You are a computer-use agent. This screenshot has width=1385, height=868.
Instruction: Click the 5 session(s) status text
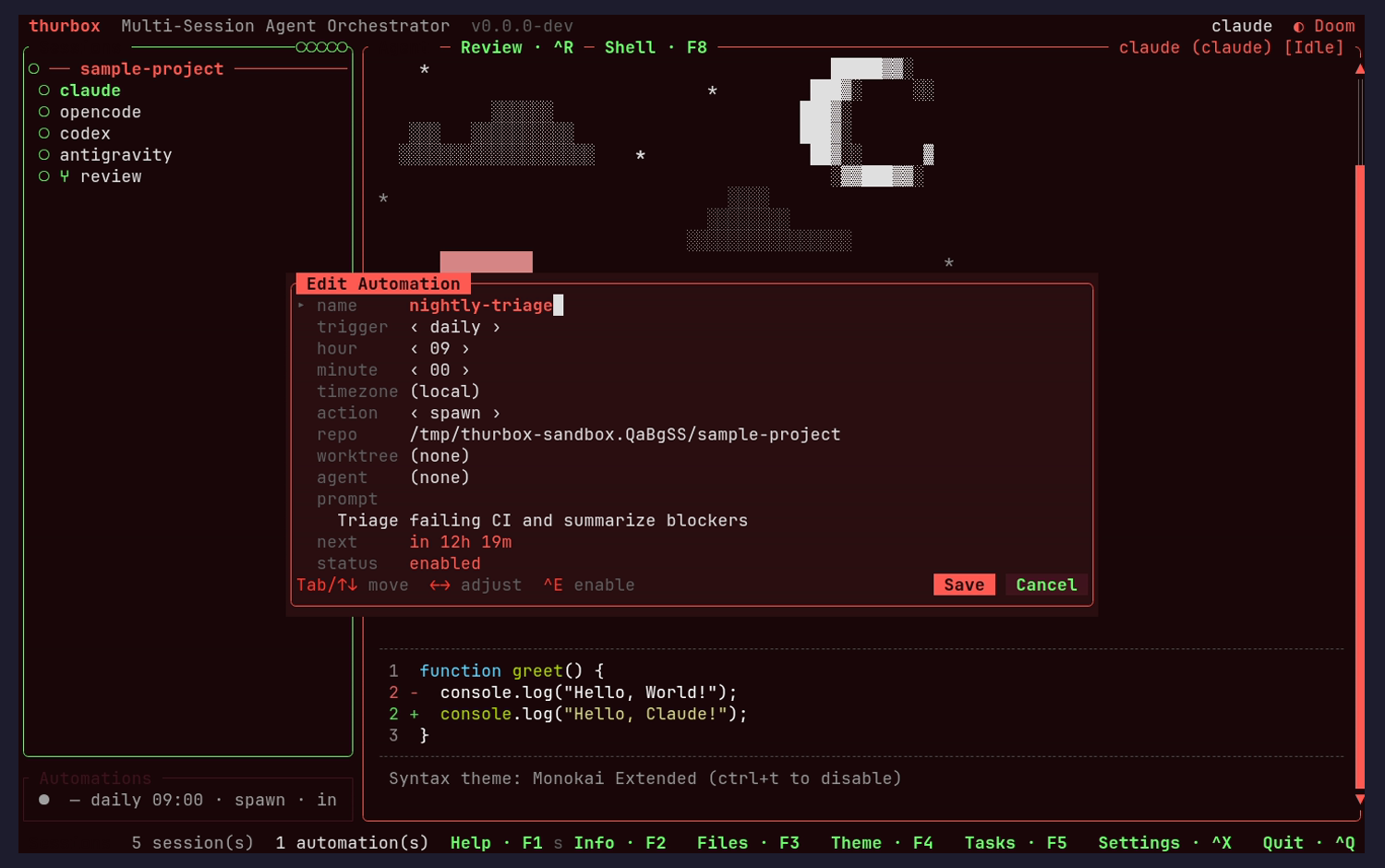(x=193, y=843)
